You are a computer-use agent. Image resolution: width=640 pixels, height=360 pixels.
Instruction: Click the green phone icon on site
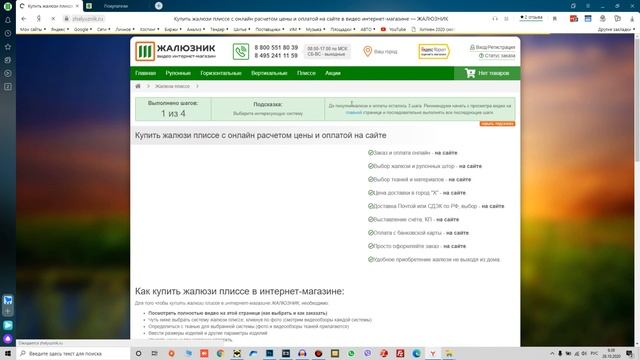pos(241,52)
